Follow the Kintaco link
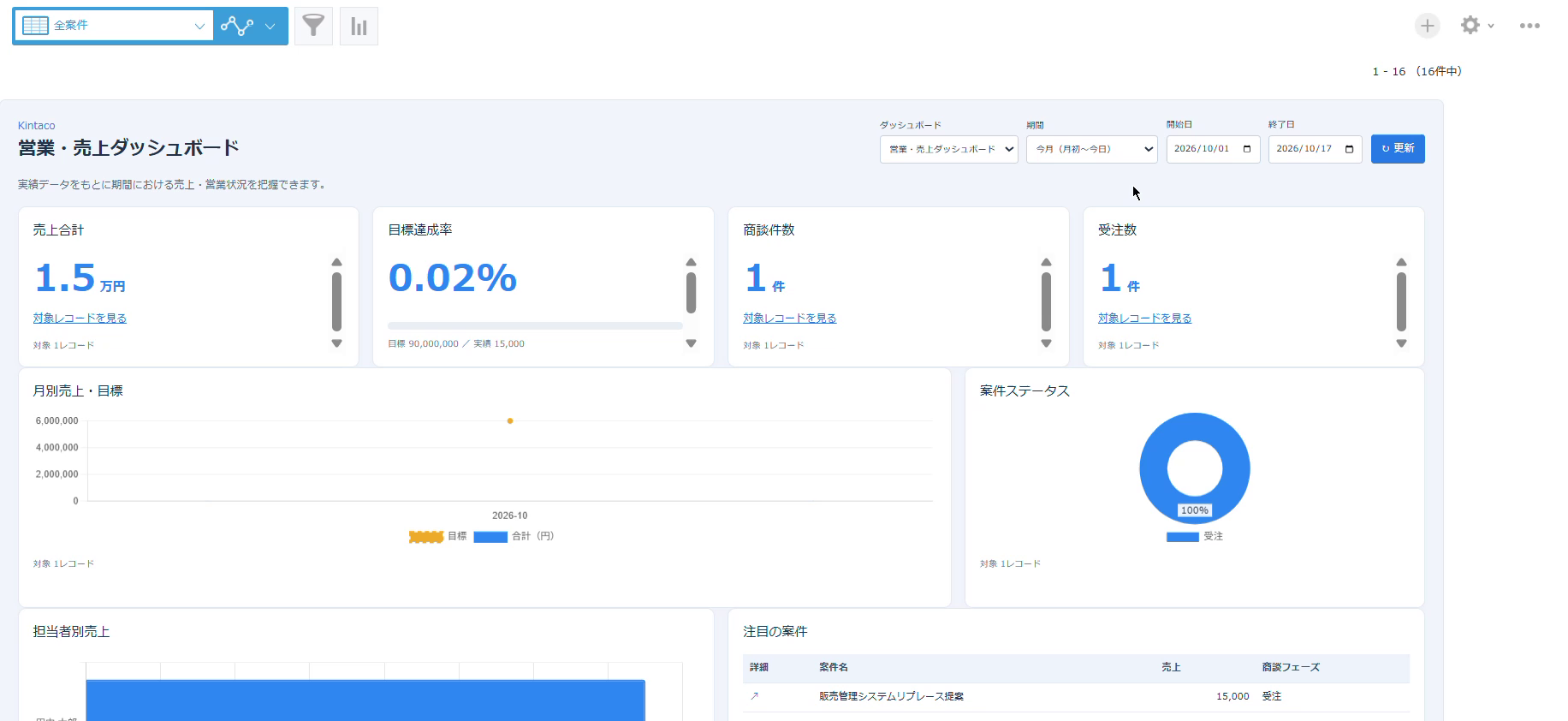 pos(37,126)
